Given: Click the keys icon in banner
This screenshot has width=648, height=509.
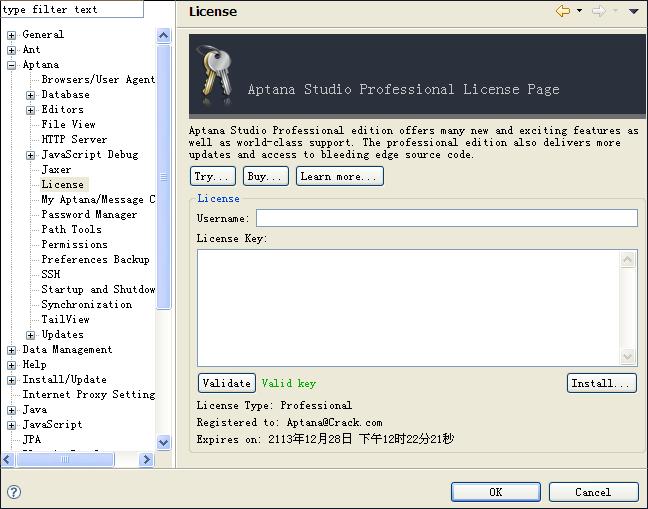Looking at the screenshot, I should (x=216, y=74).
